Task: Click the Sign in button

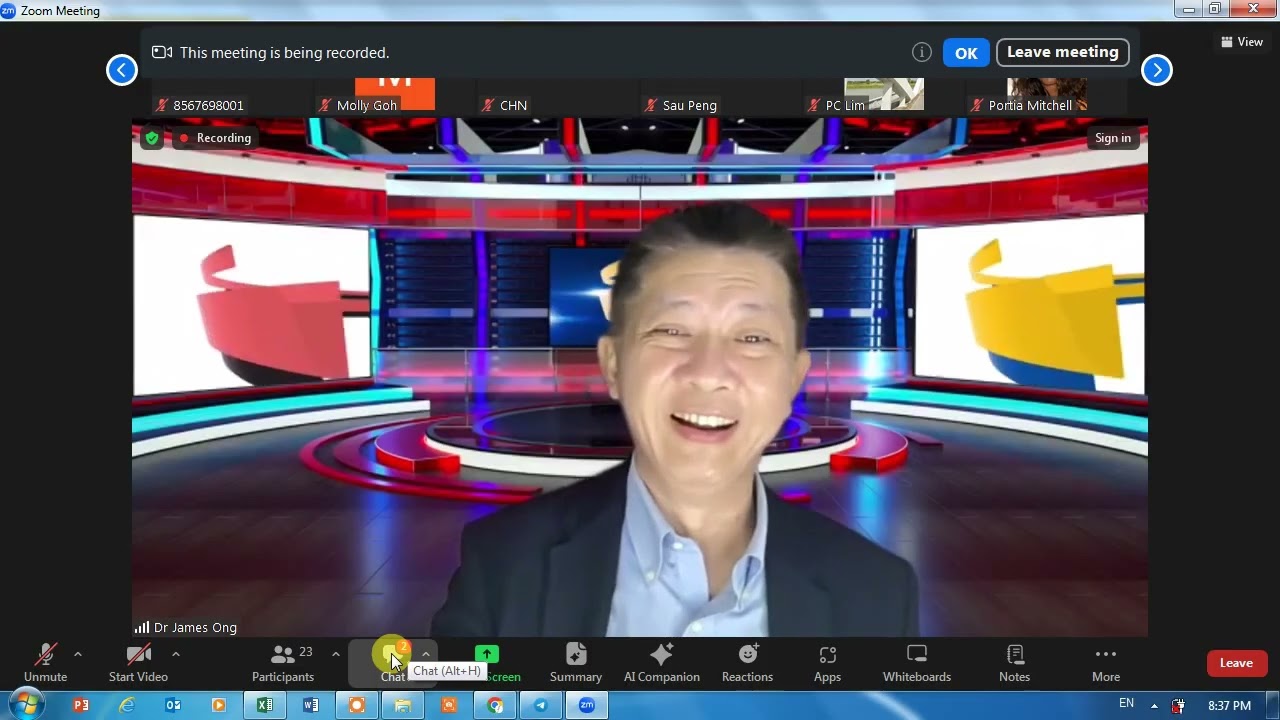Action: [x=1113, y=138]
